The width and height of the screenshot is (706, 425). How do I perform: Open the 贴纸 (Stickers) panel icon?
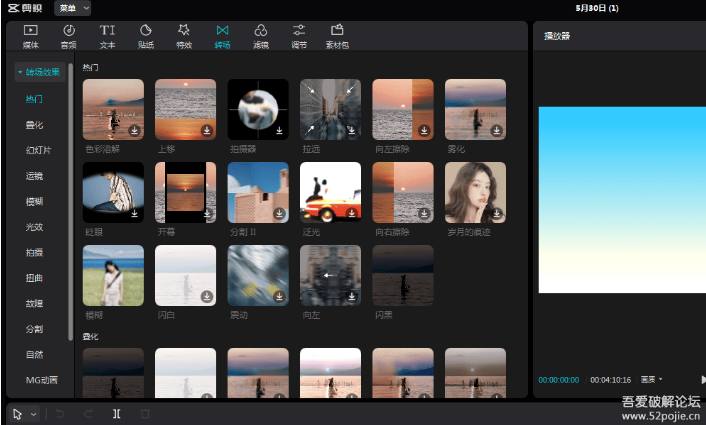(x=145, y=31)
